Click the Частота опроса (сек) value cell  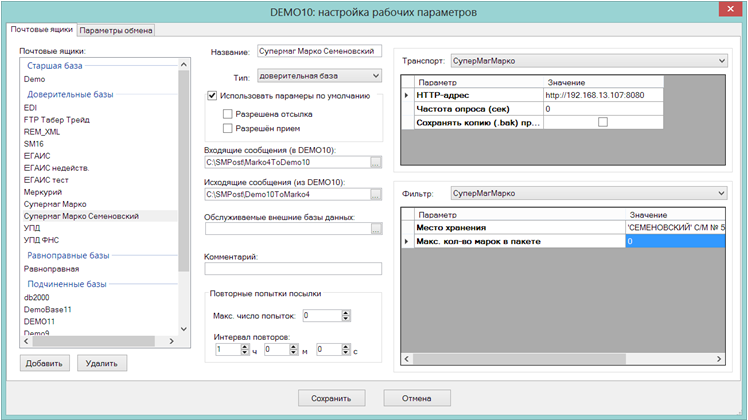603,109
